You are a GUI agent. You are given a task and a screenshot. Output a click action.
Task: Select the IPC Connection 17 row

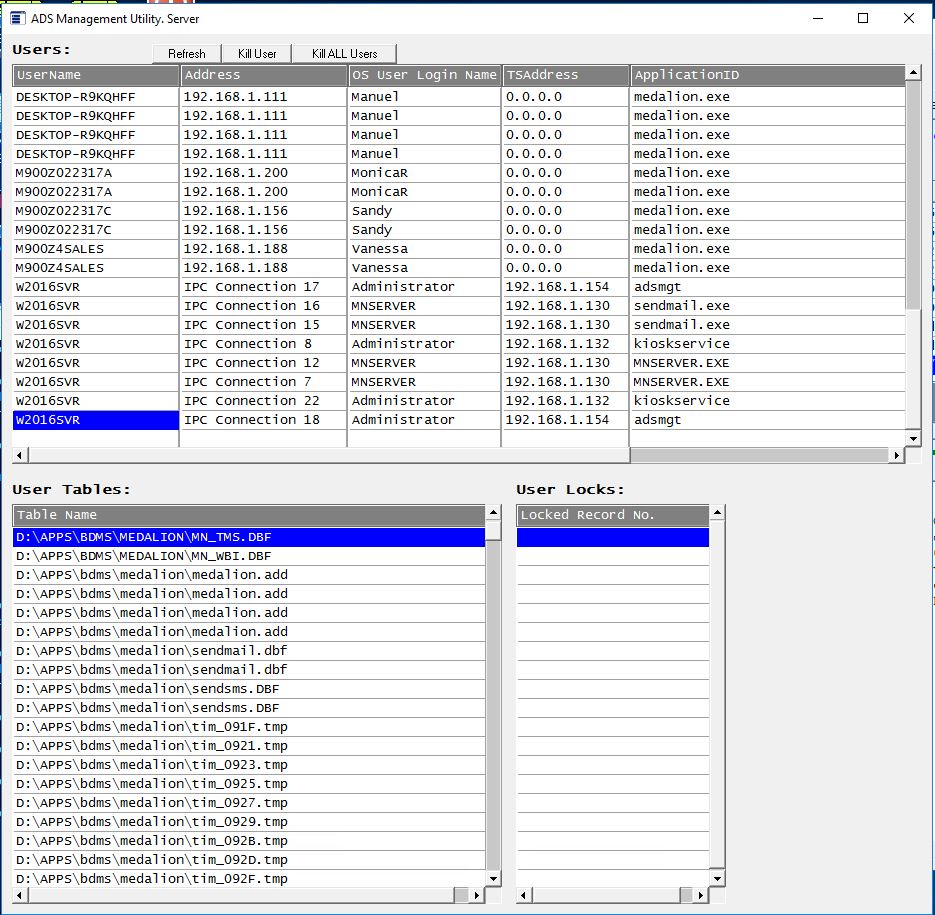pyautogui.click(x=263, y=287)
